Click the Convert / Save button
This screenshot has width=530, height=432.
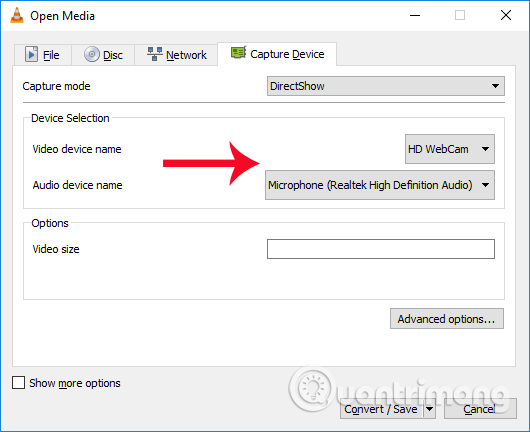click(381, 409)
